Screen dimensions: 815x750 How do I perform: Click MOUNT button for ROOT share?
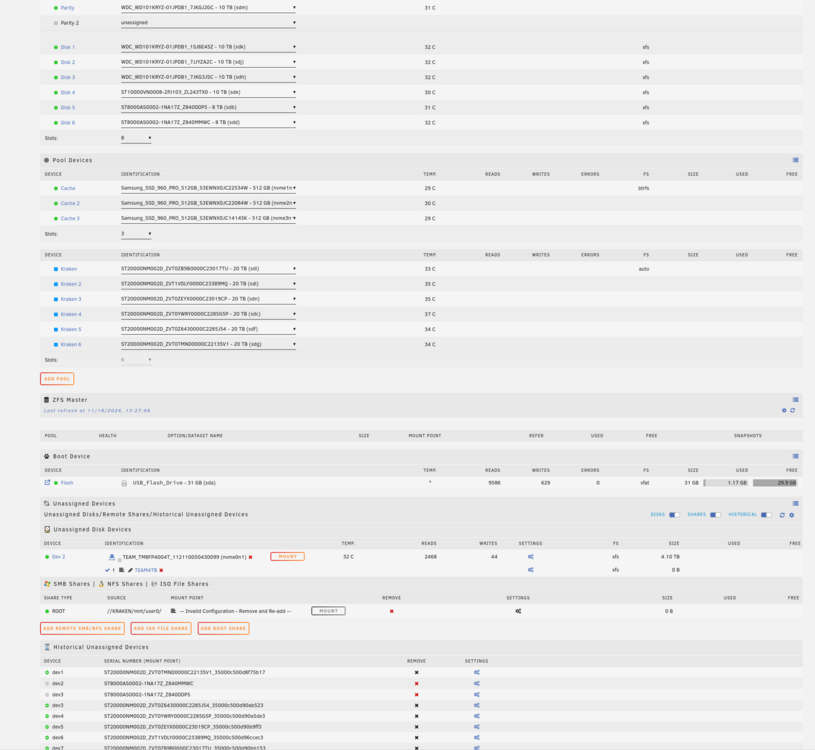[328, 611]
